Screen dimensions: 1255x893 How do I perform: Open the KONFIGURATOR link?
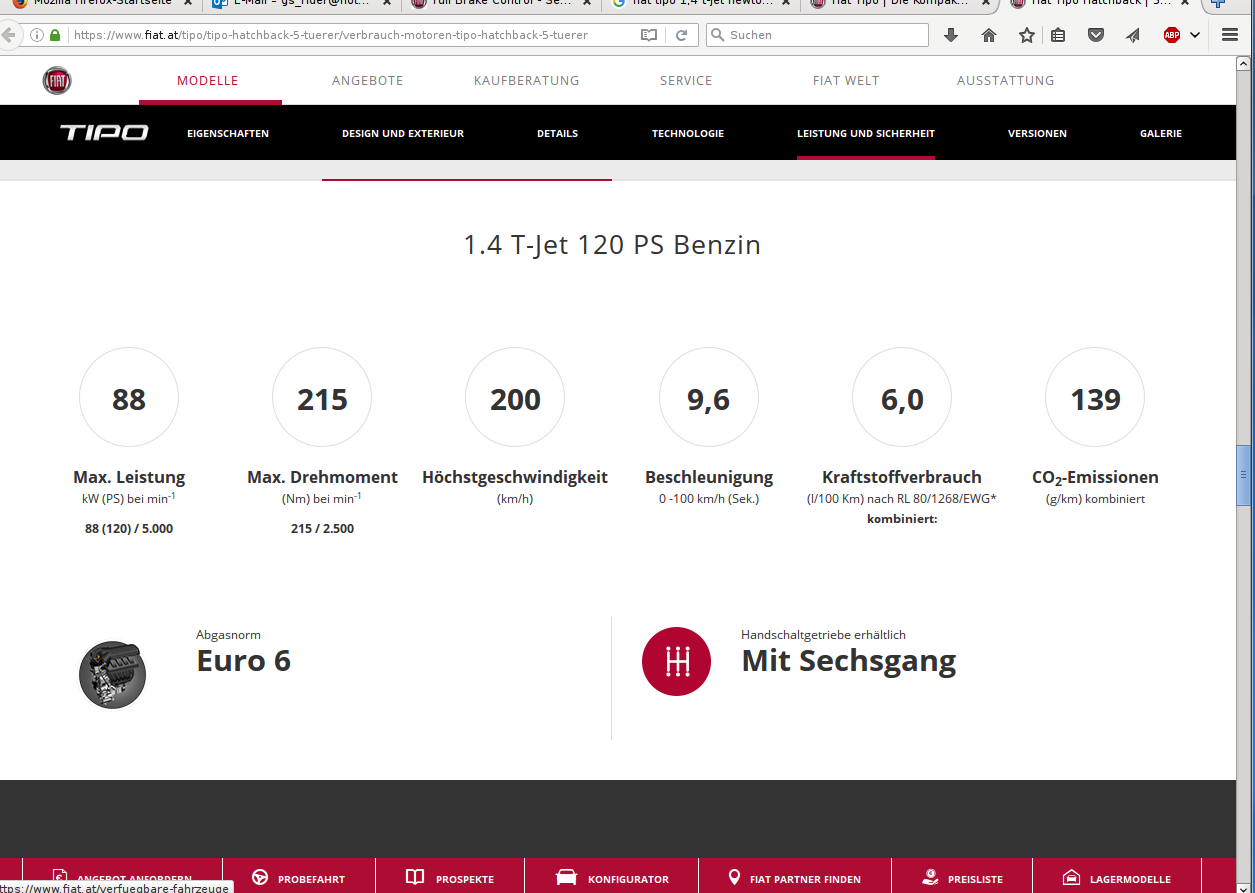coord(612,879)
